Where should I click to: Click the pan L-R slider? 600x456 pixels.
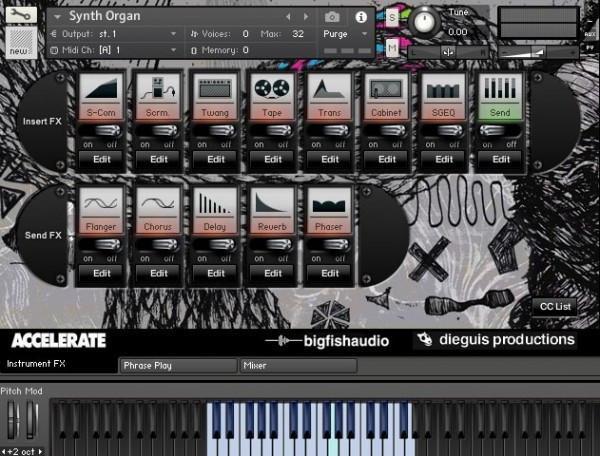[448, 52]
